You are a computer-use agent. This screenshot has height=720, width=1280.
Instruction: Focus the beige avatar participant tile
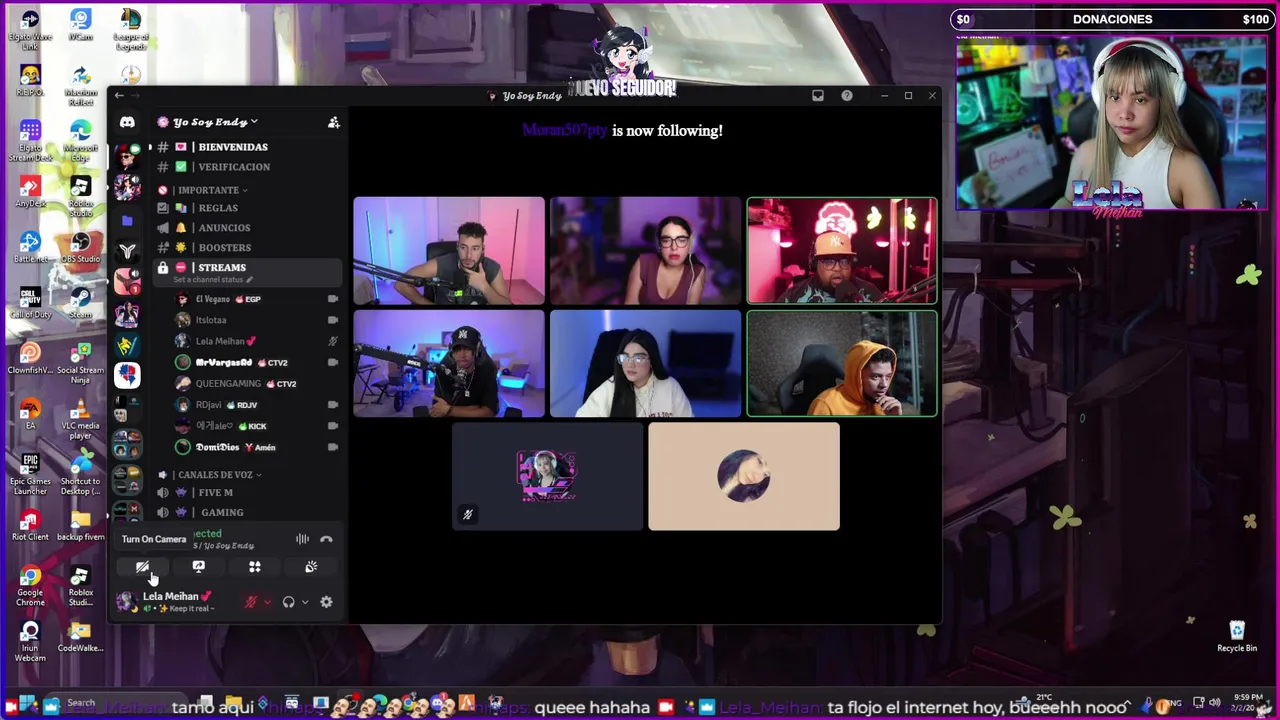click(744, 476)
